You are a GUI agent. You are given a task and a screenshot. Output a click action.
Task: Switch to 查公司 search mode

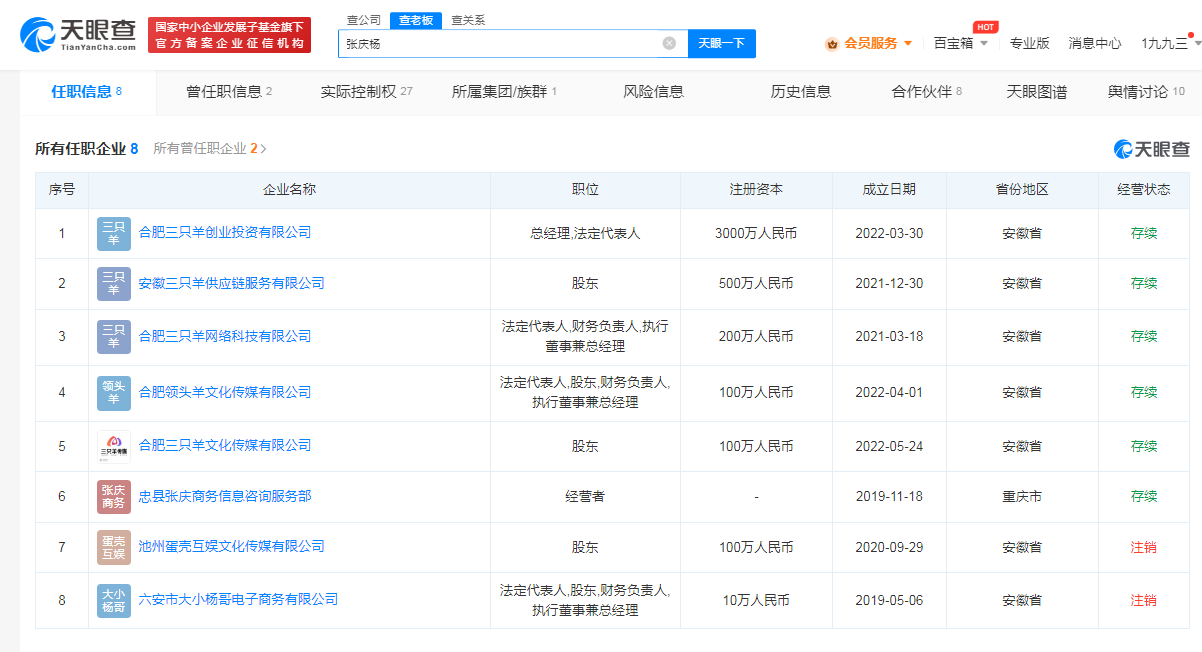pos(363,20)
